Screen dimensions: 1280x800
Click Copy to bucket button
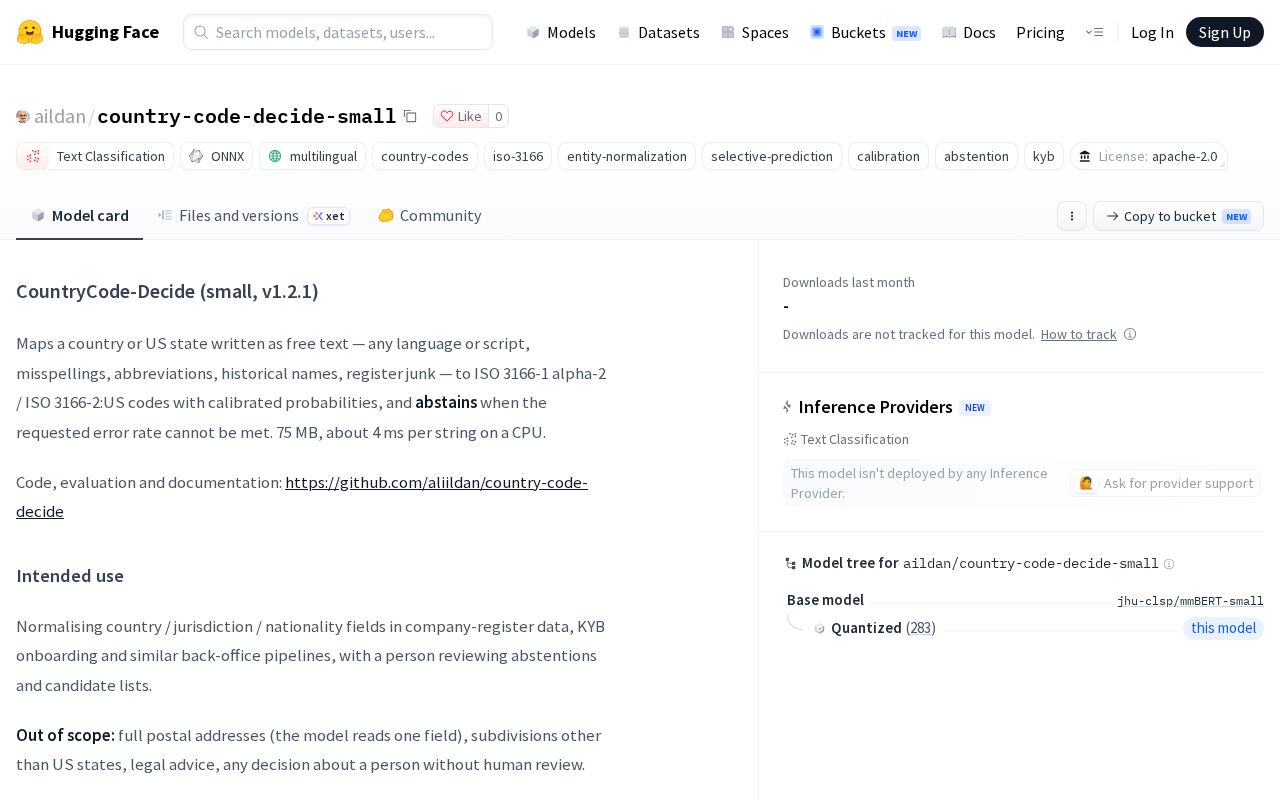point(1178,216)
